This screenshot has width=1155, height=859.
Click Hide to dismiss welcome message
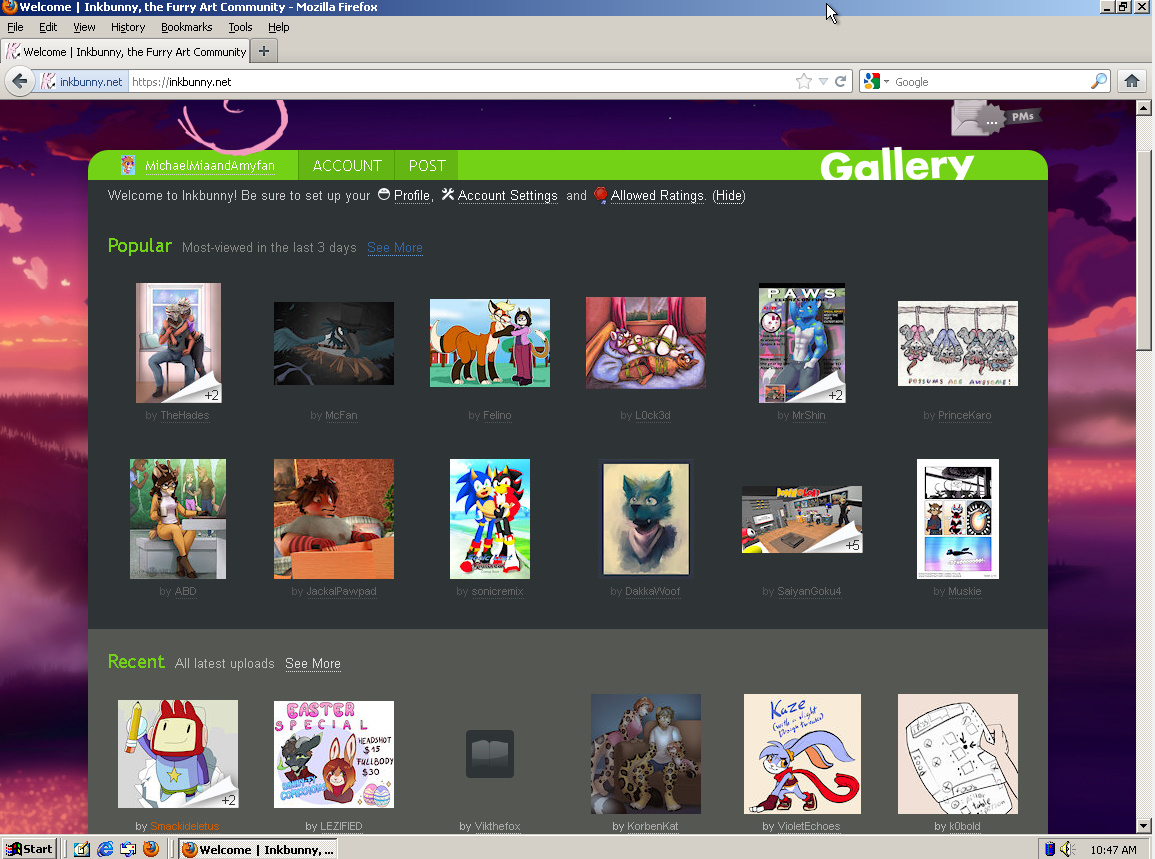(729, 195)
